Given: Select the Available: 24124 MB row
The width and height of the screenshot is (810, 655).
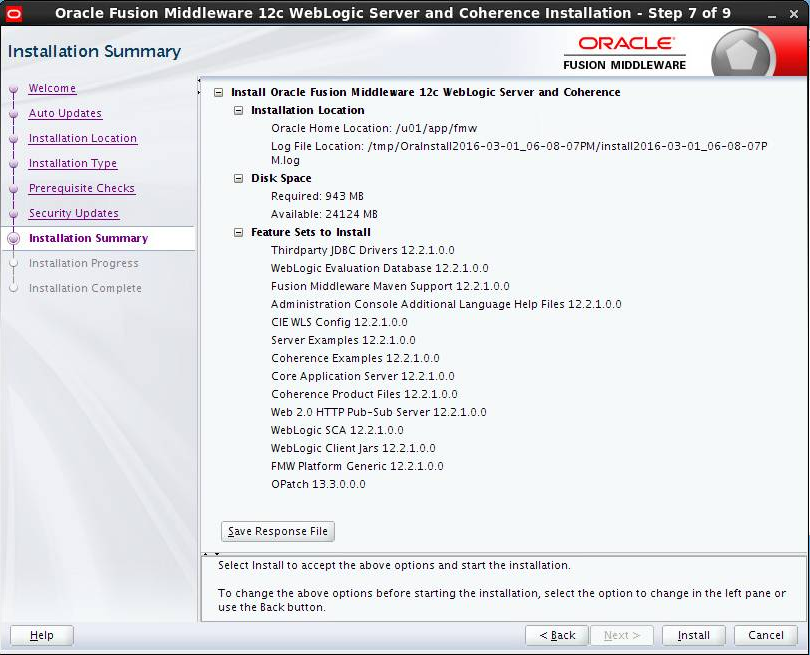Looking at the screenshot, I should (x=324, y=214).
